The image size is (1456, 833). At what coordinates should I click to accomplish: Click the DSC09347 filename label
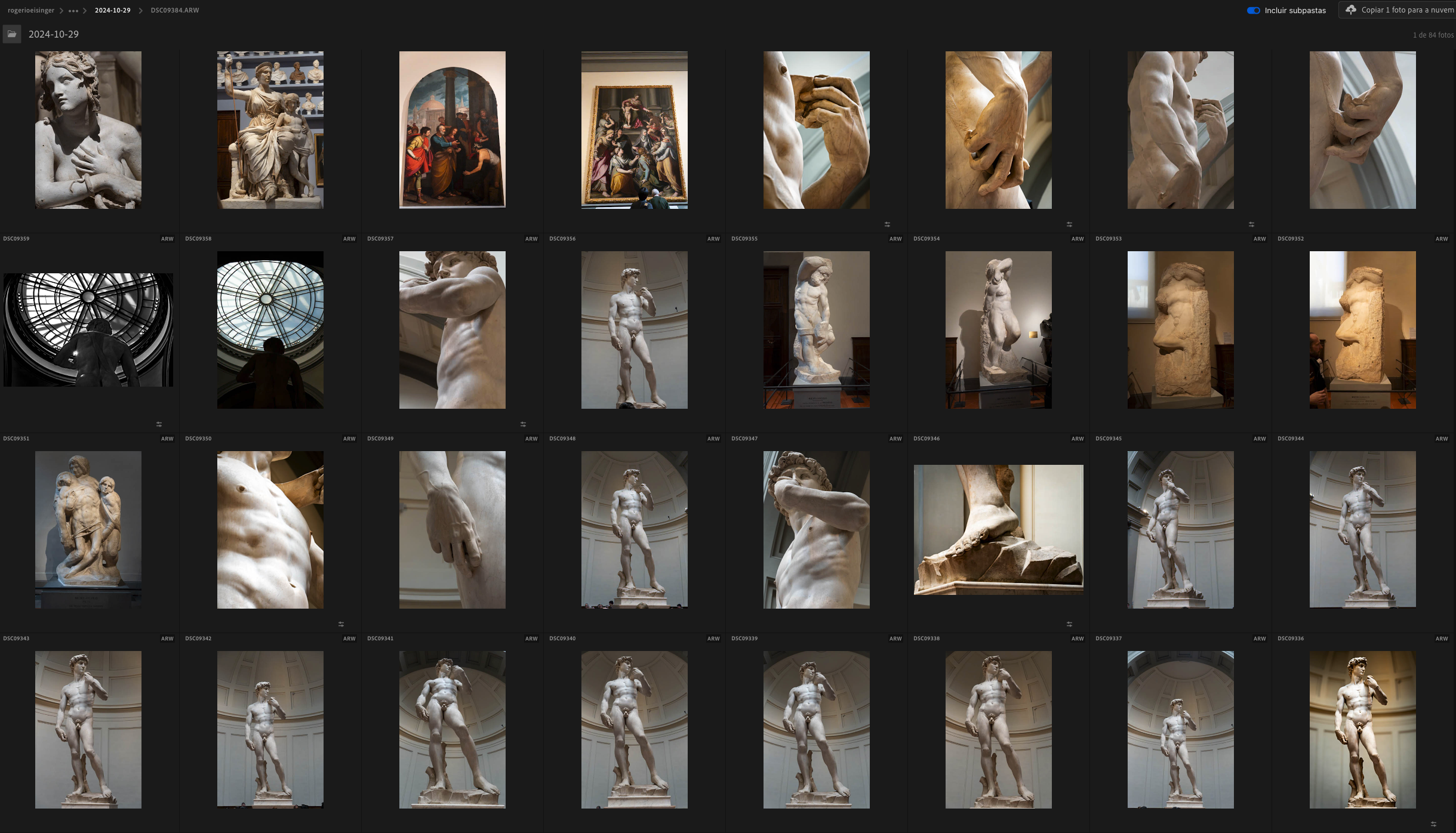click(744, 439)
